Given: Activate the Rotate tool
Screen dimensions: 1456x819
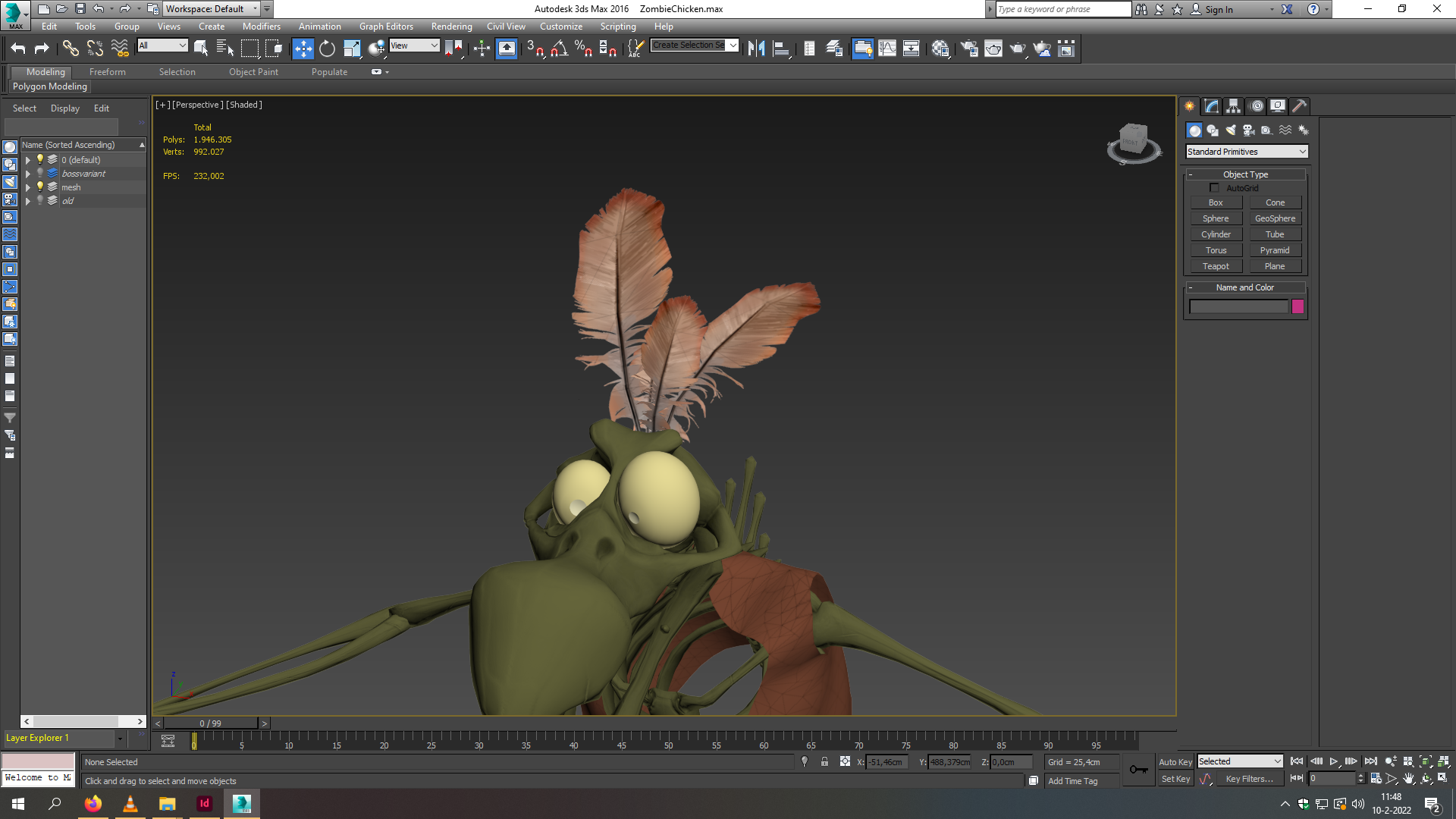Looking at the screenshot, I should [x=327, y=49].
